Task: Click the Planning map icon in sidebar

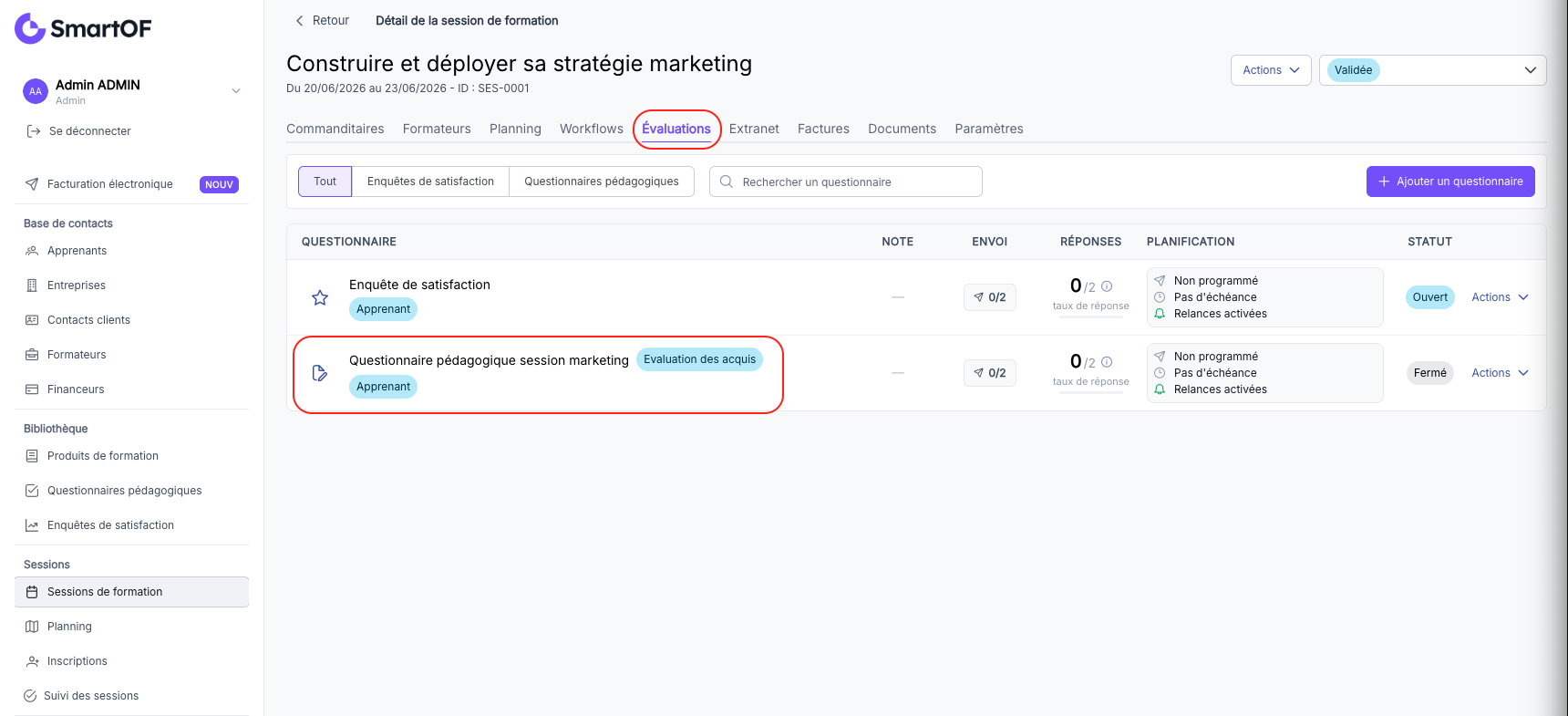Action: (x=32, y=627)
